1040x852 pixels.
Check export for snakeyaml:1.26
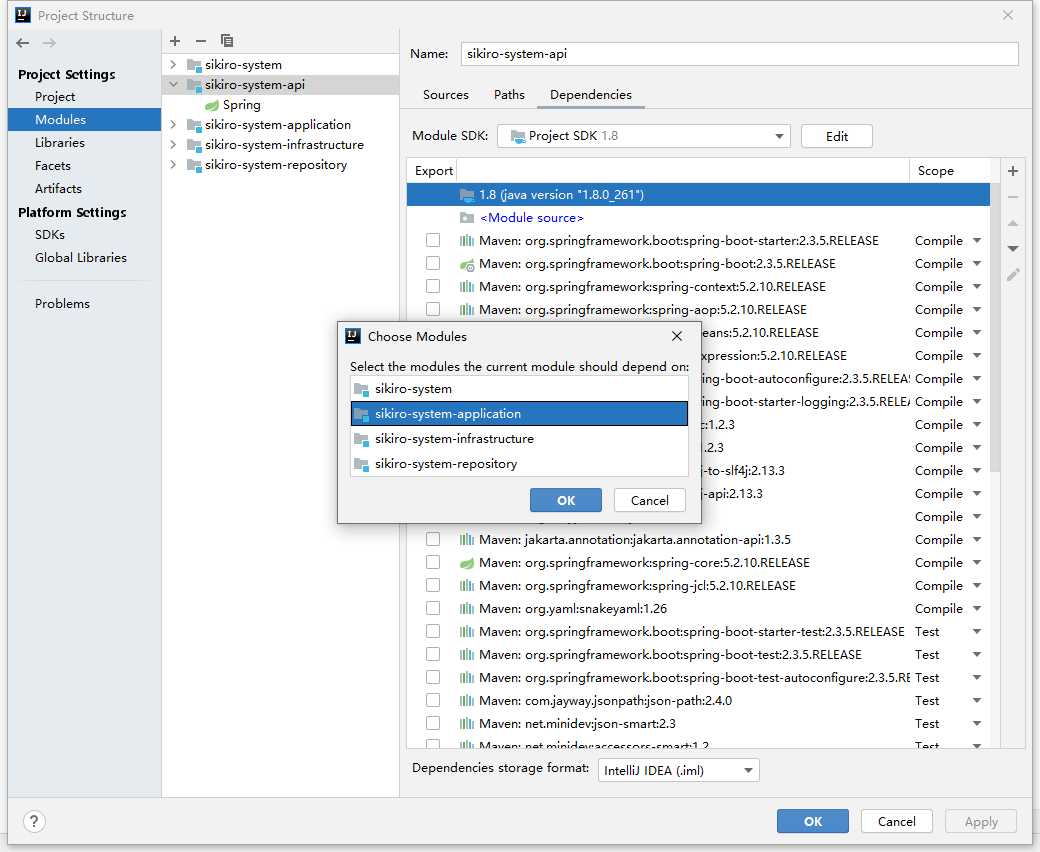tap(433, 609)
